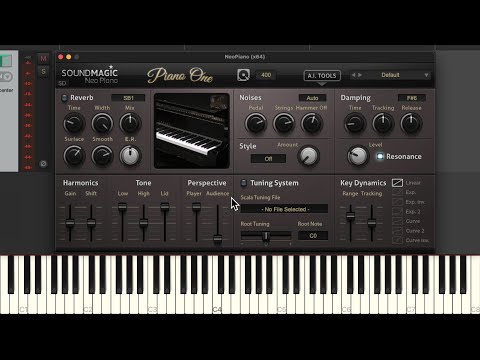The image size is (480, 360).
Task: Click the Piano One logo
Action: tap(180, 75)
